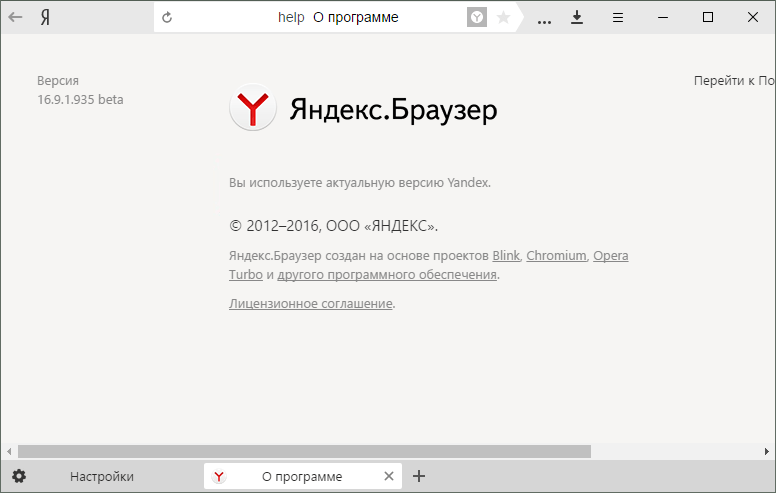Bookmark this page with the star icon

[503, 18]
